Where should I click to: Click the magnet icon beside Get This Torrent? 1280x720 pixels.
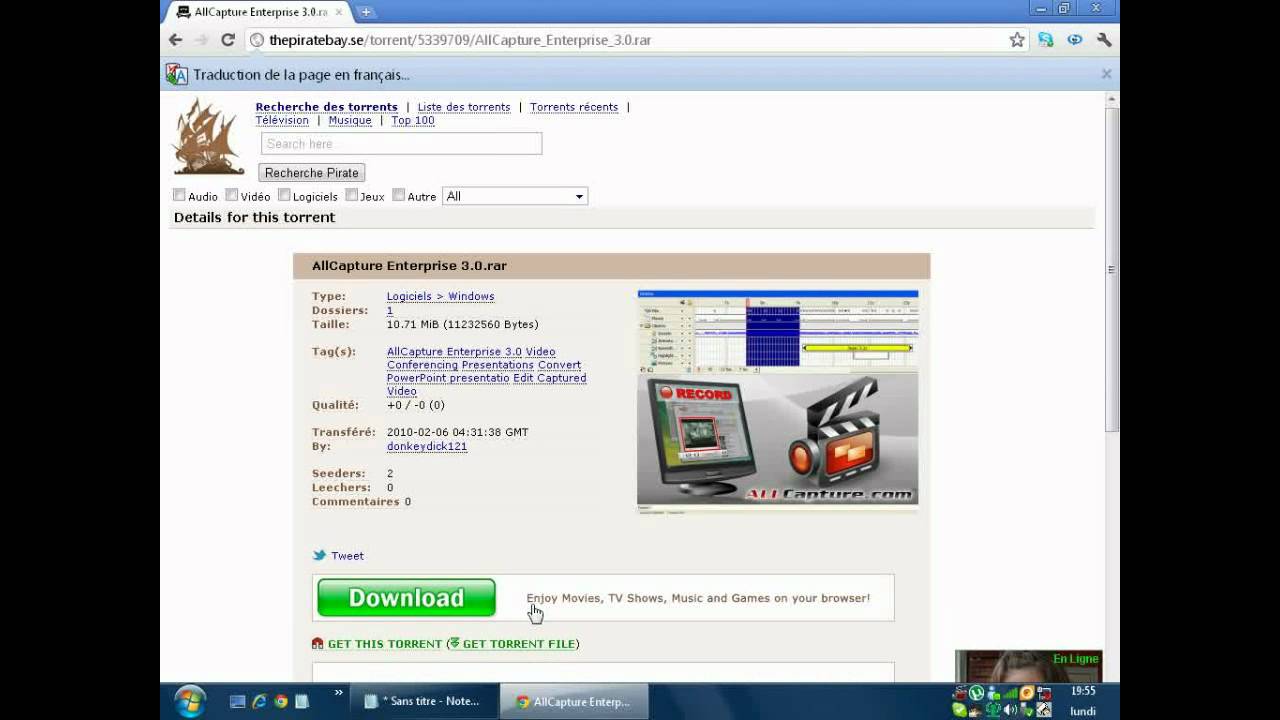point(318,644)
